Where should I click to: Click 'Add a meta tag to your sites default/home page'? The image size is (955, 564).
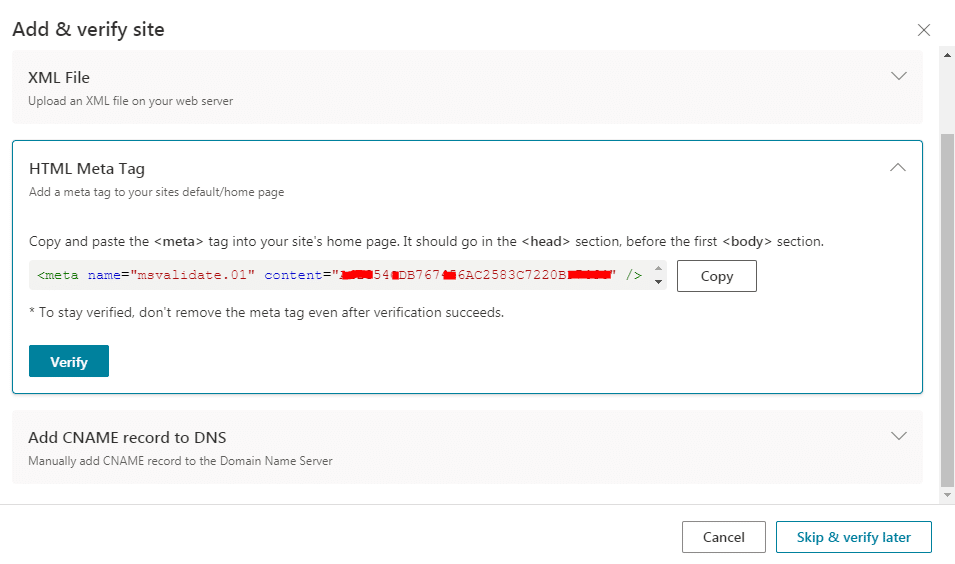157,192
